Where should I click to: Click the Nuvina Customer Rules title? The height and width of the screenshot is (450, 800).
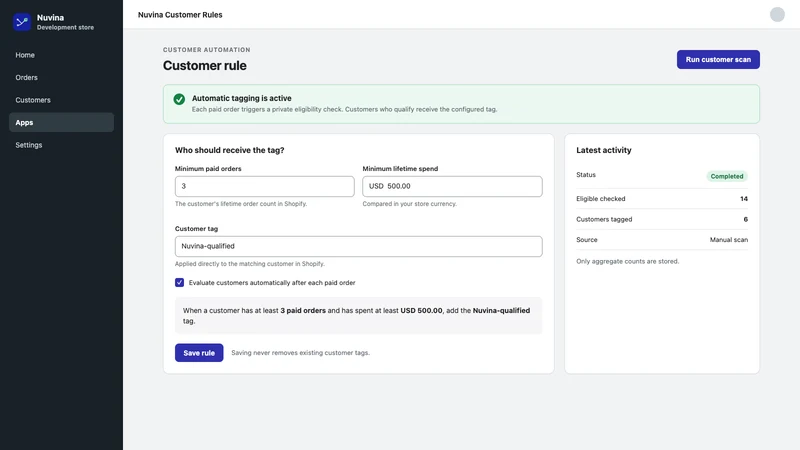[x=180, y=15]
